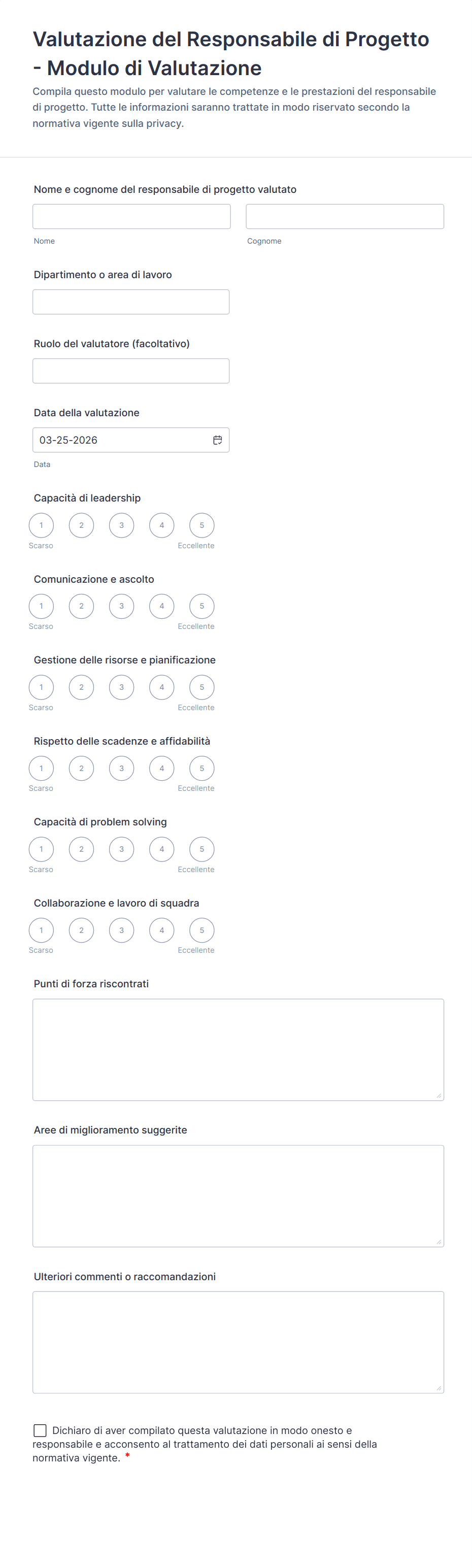Click the Dipartimento o area di lavoro field
The height and width of the screenshot is (1568, 472).
click(131, 302)
